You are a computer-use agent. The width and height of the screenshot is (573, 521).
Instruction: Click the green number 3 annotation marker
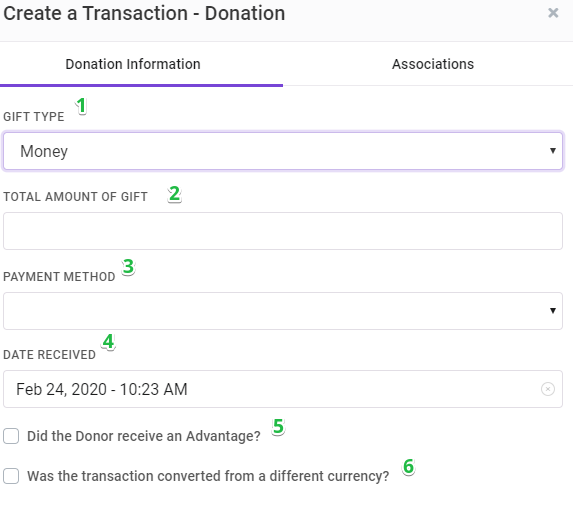point(128,267)
